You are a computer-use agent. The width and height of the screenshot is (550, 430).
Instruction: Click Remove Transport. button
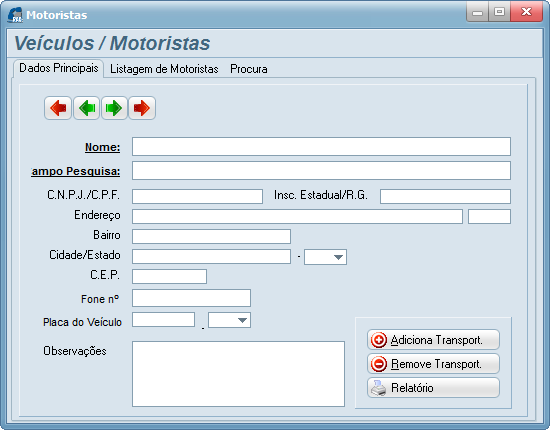coord(433,364)
